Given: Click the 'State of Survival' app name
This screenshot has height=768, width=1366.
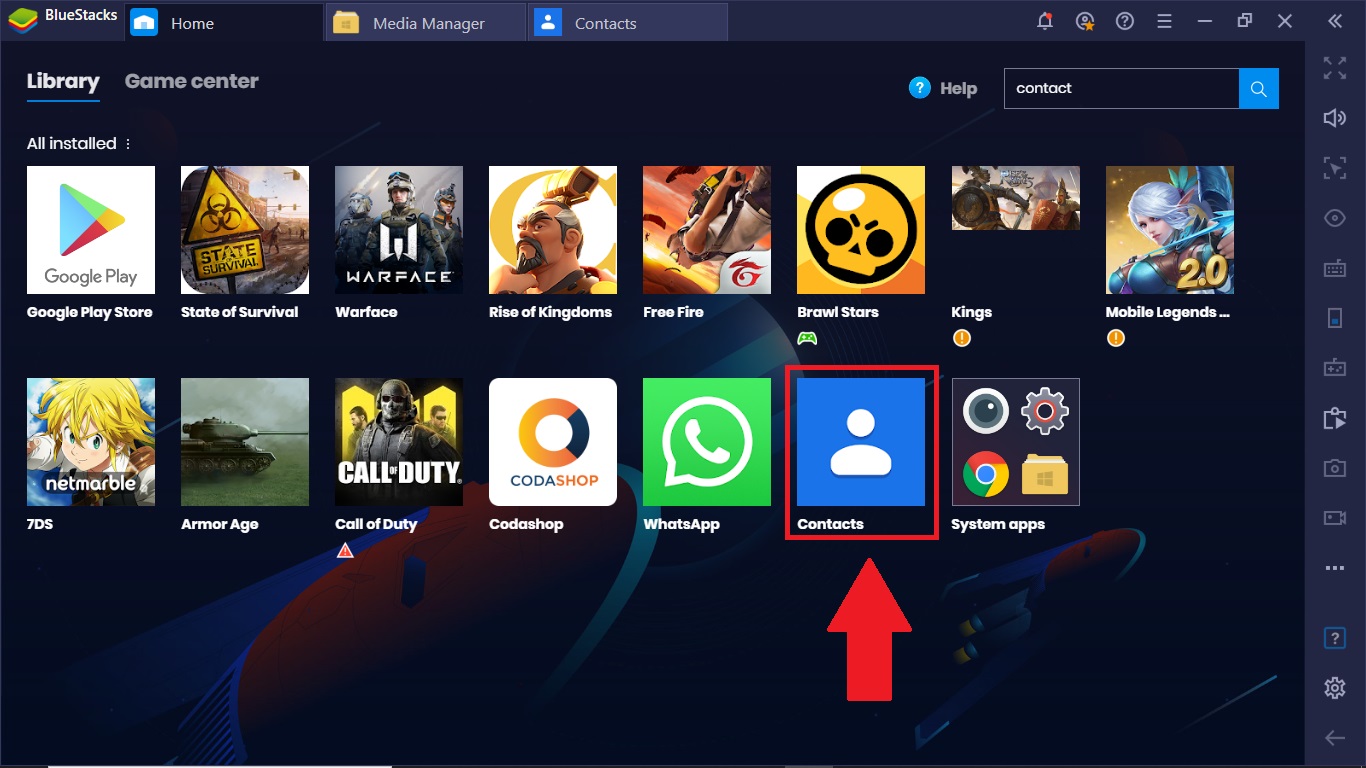Looking at the screenshot, I should [x=239, y=312].
